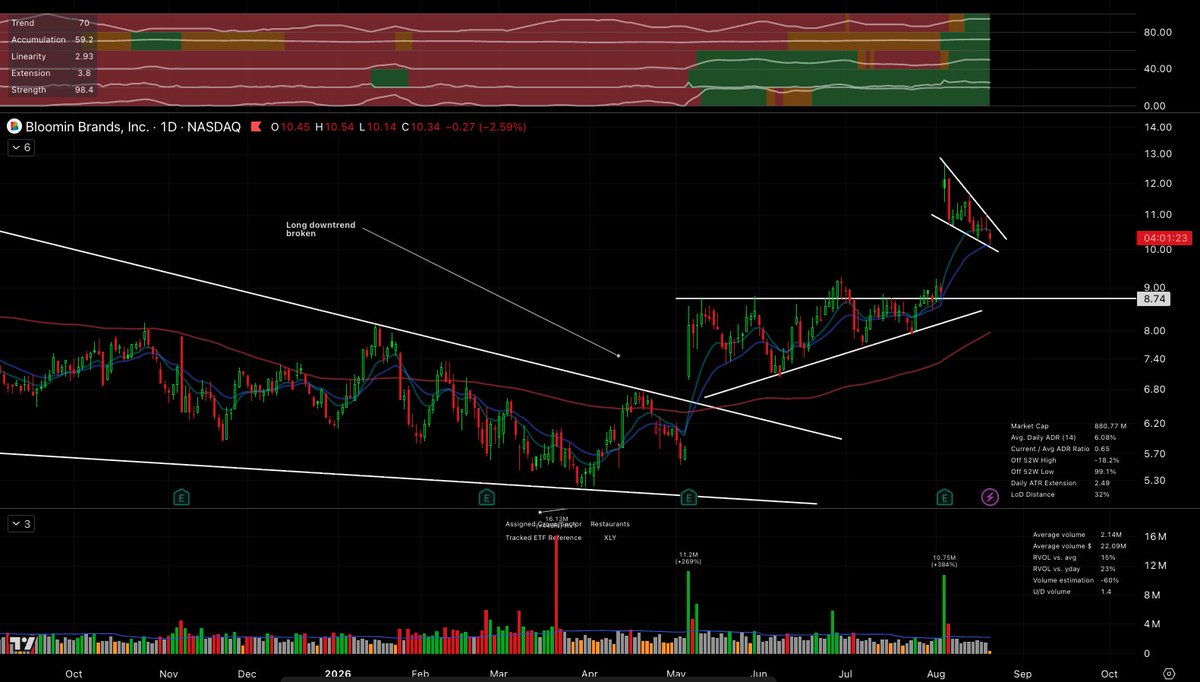
Task: Select the 8.74 horizontal line price label
Action: pyautogui.click(x=1153, y=299)
